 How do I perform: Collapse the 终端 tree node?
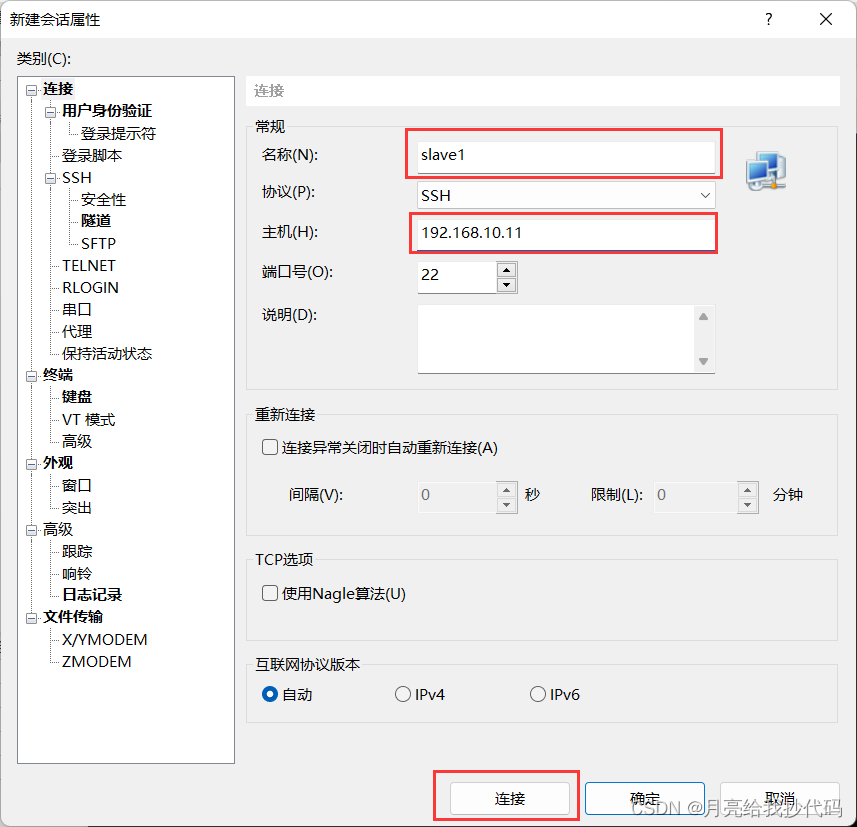click(x=32, y=376)
